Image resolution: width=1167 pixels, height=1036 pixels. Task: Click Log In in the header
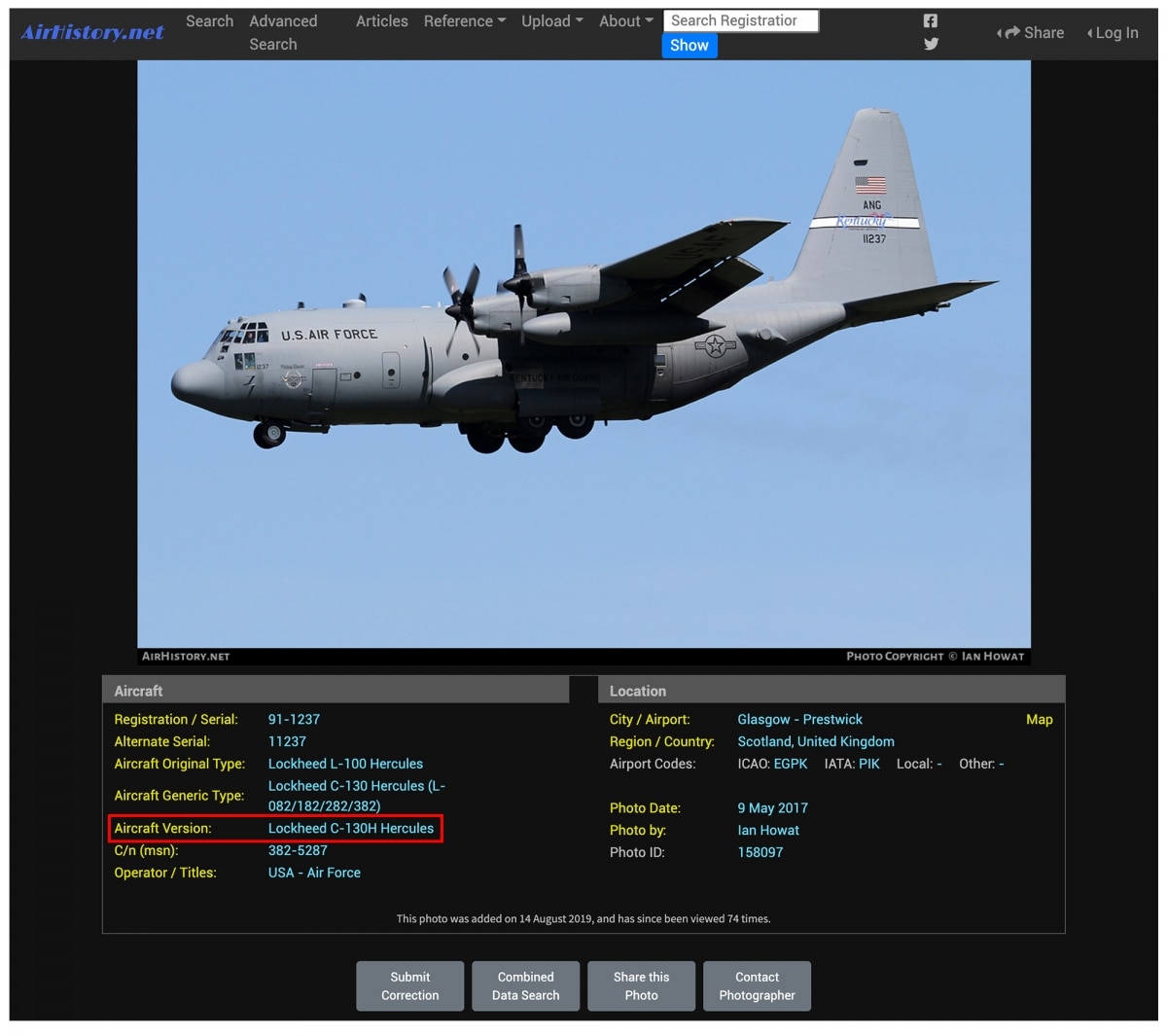[1115, 33]
